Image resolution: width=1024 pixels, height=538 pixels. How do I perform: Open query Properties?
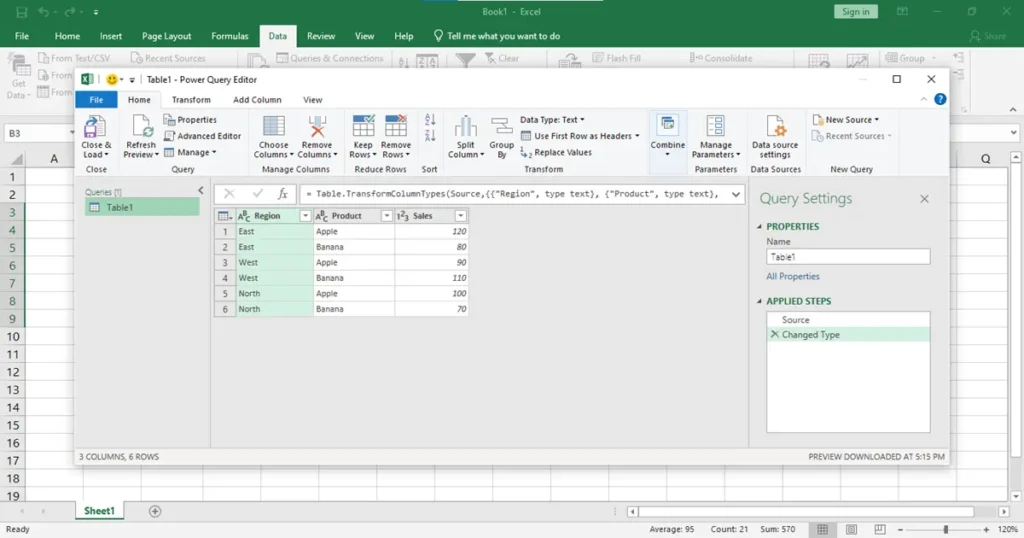tap(190, 120)
